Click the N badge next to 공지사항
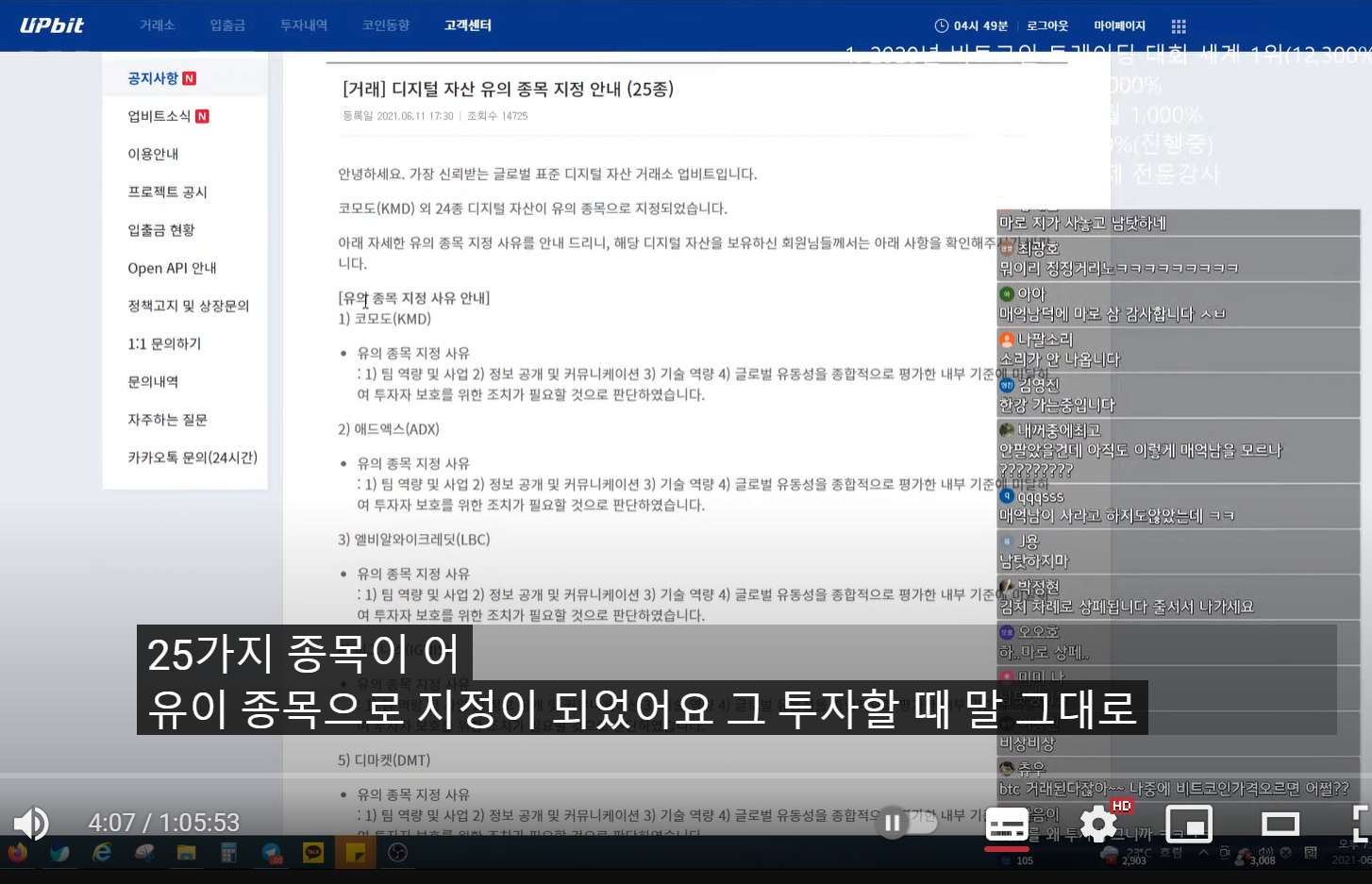This screenshot has width=1372, height=884. [x=190, y=78]
